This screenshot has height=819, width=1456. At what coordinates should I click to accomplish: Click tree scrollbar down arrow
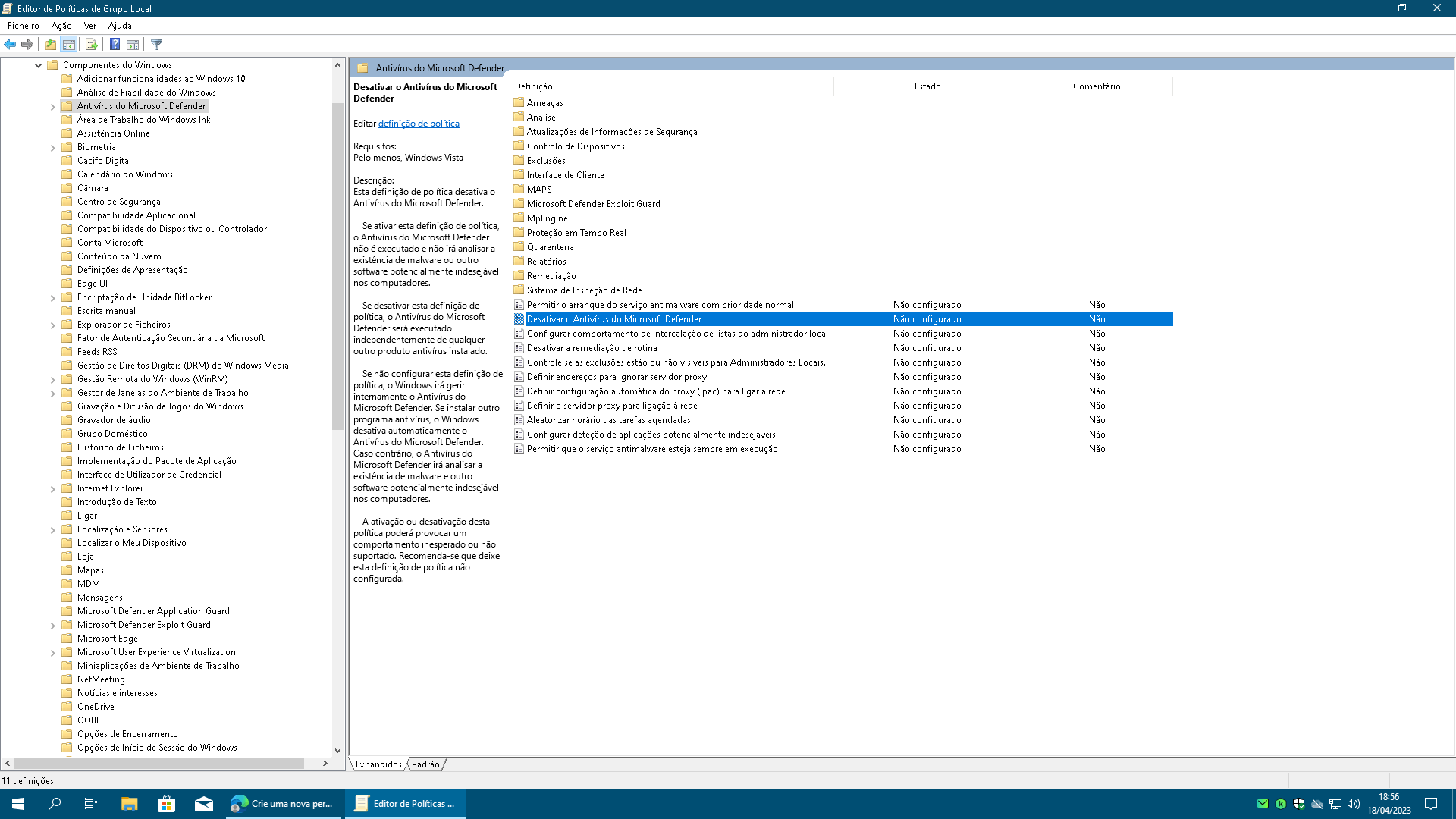337,751
